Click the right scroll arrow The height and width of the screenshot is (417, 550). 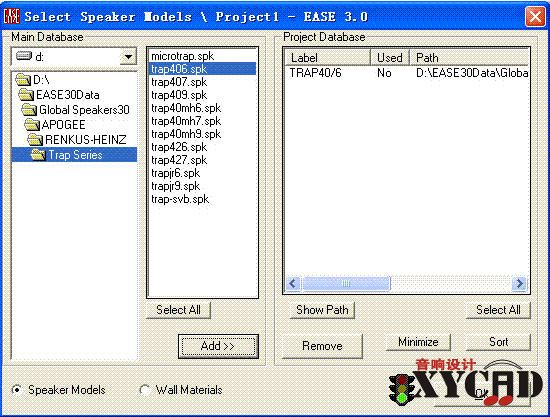[x=519, y=283]
